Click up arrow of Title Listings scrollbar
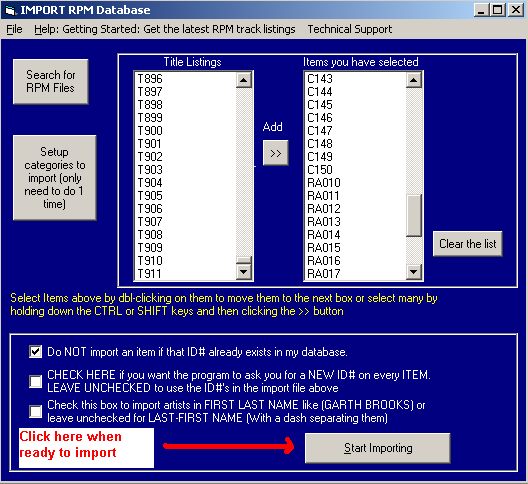Image resolution: width=528 pixels, height=484 pixels. click(244, 80)
